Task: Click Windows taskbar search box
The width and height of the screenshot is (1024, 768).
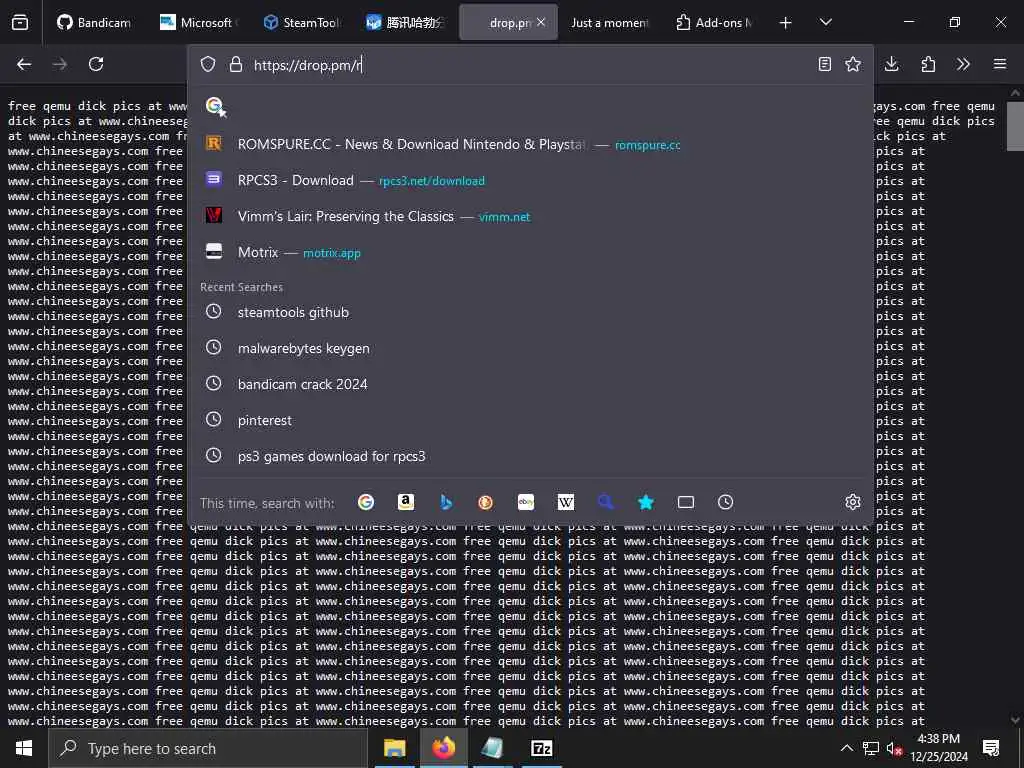Action: click(x=208, y=748)
